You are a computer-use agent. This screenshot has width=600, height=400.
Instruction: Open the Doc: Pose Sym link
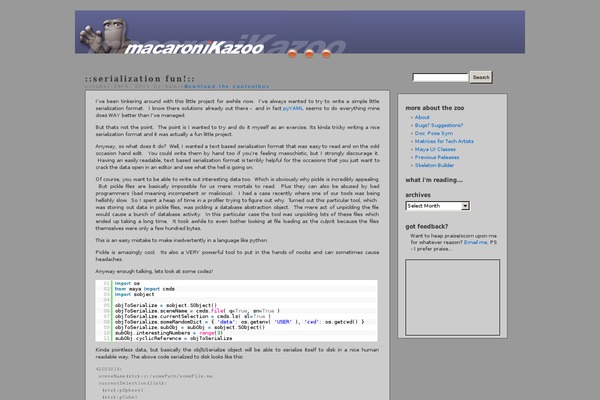(434, 133)
